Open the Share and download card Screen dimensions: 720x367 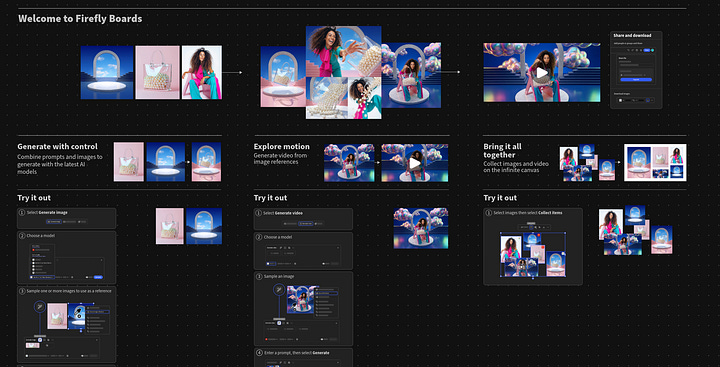(636, 70)
